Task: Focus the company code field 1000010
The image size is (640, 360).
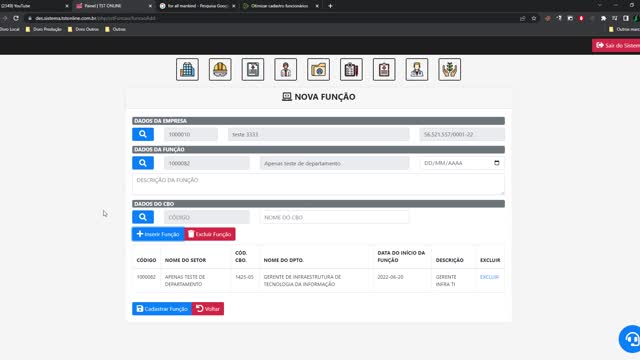Action: click(x=191, y=134)
